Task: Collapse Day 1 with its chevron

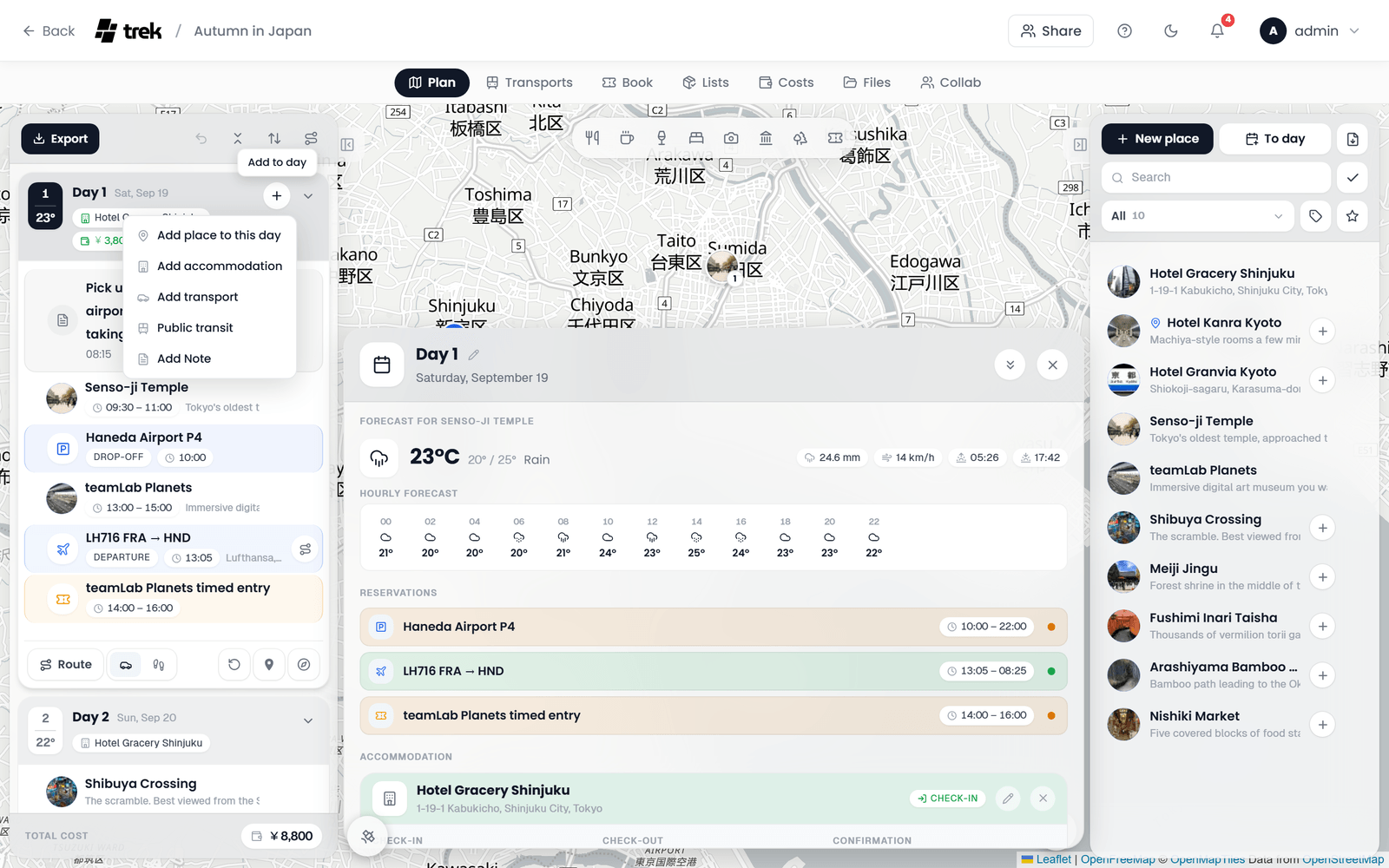Action: pos(308,196)
